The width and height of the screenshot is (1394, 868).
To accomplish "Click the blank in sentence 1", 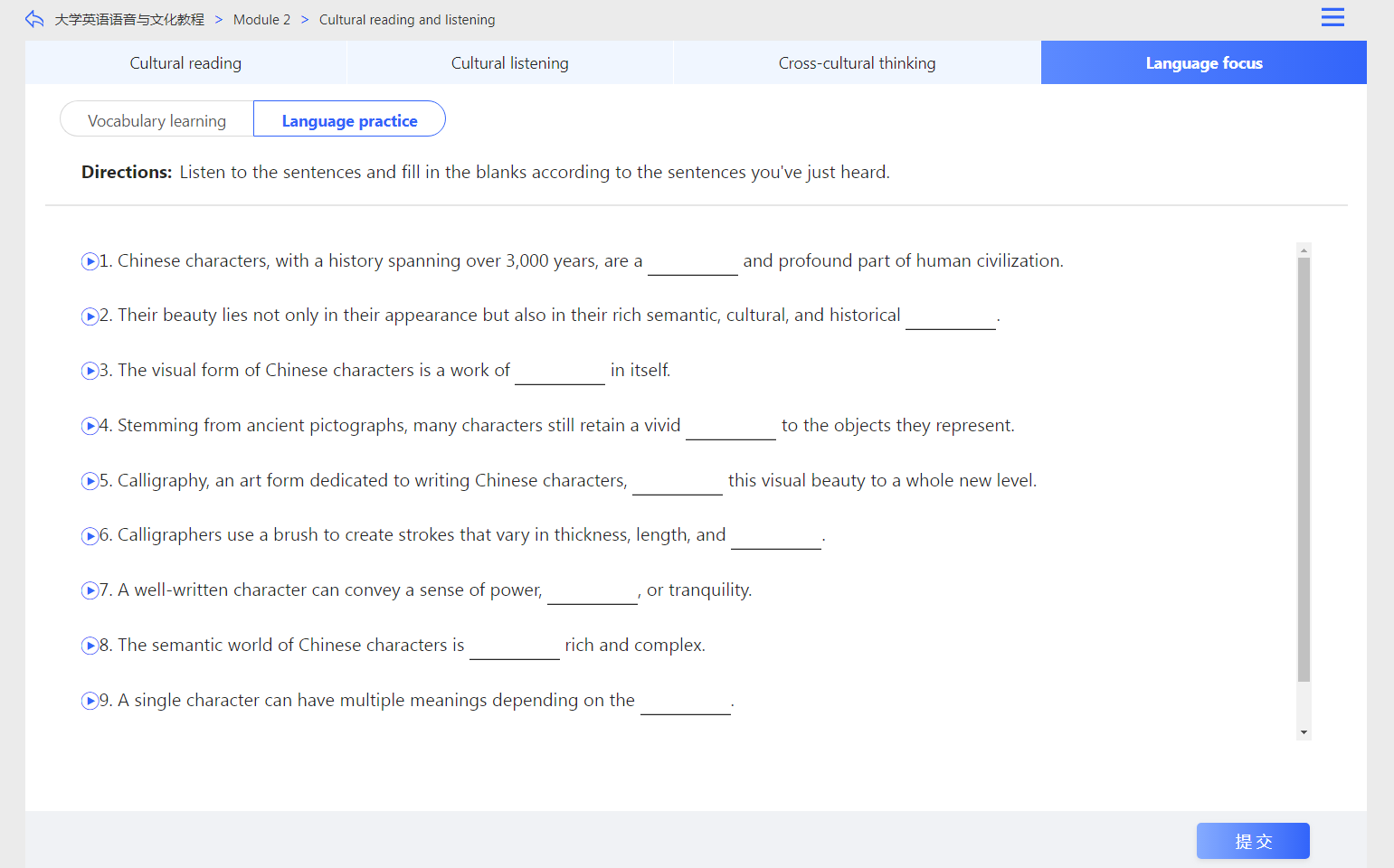I will [692, 262].
